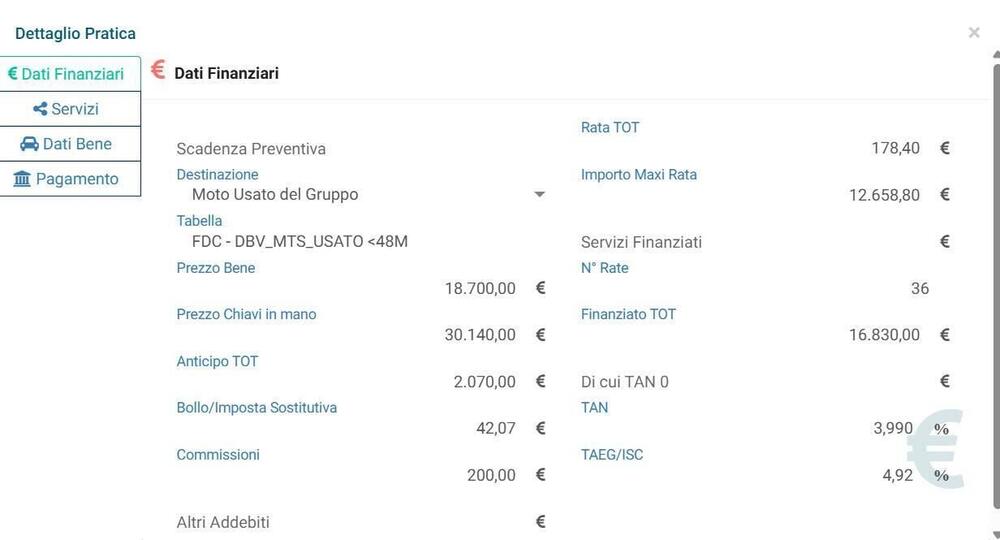Select the Prezzo Chiavi in mano amount
This screenshot has width=1000, height=540.
coord(480,335)
